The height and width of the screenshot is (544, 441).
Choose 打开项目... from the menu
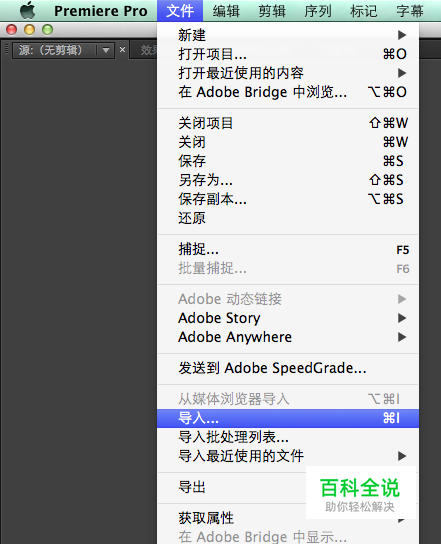coord(288,54)
